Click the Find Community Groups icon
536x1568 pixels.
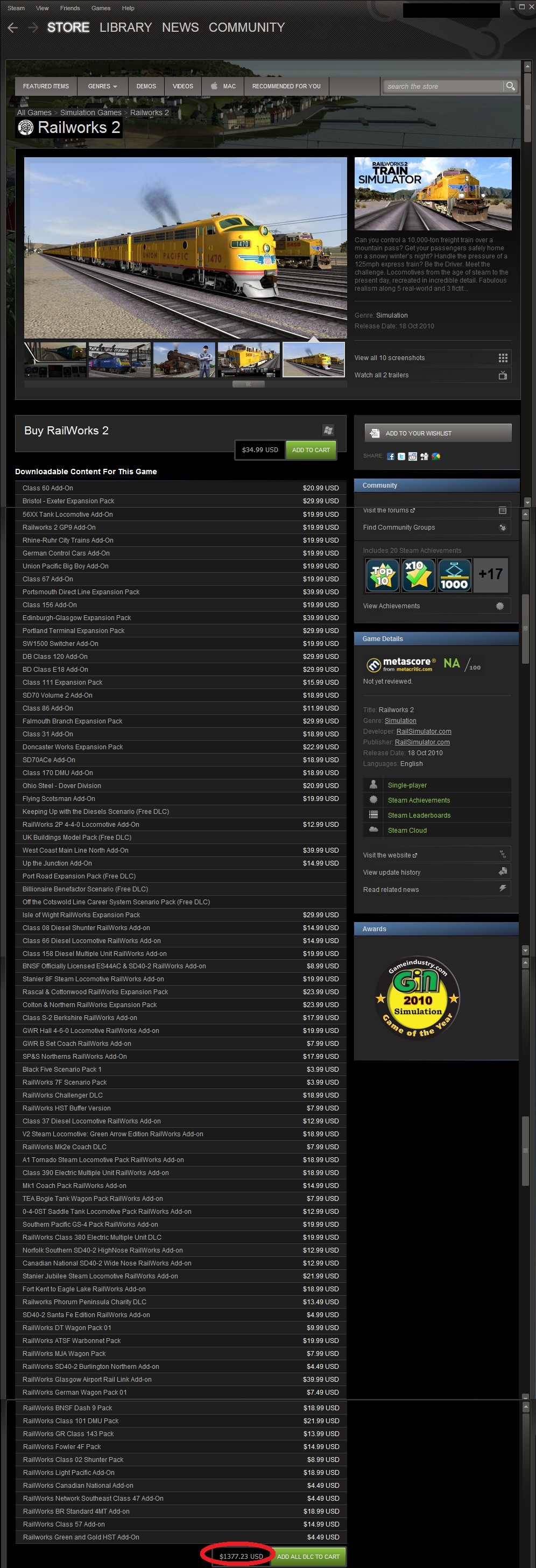[503, 528]
